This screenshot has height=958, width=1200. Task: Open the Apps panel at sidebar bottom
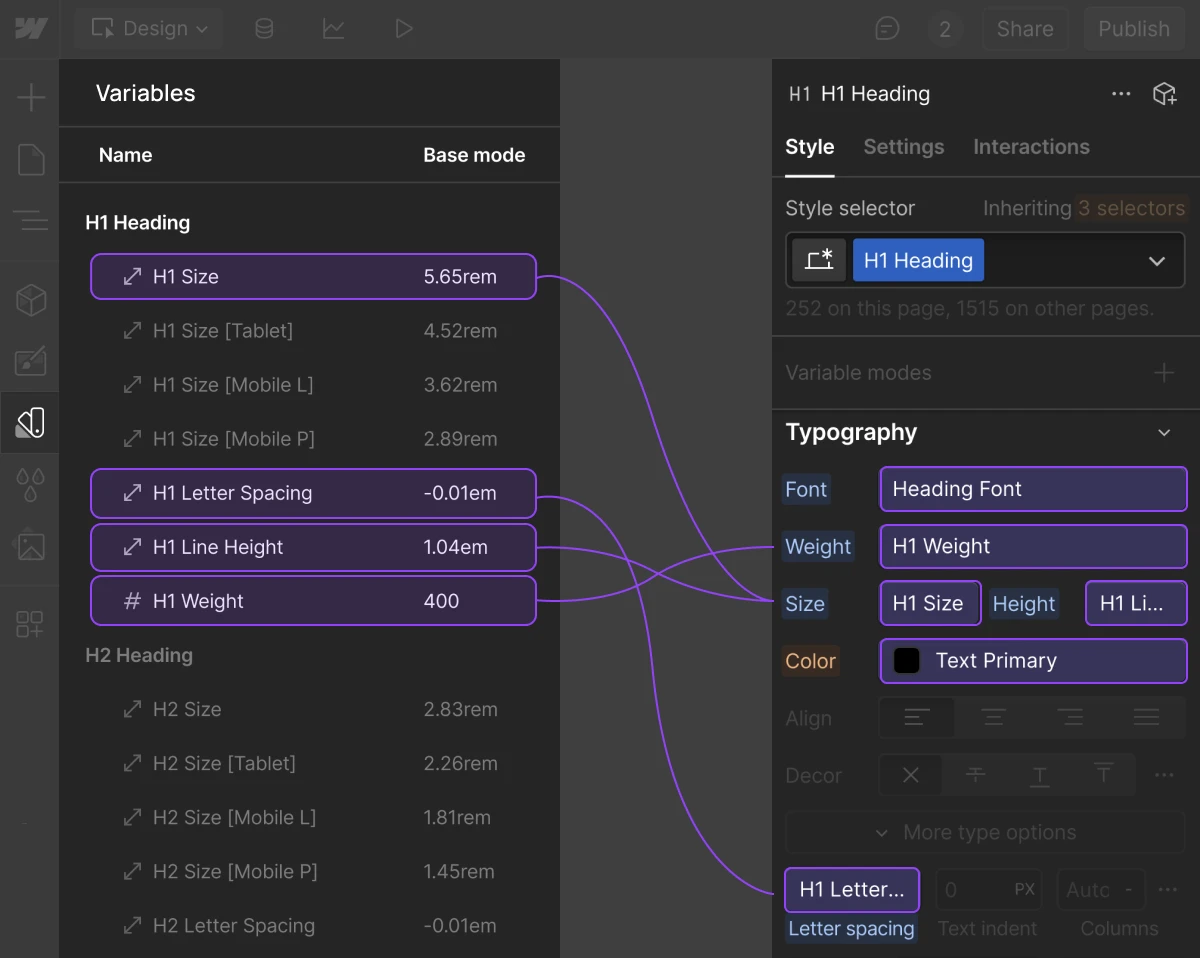coord(30,623)
